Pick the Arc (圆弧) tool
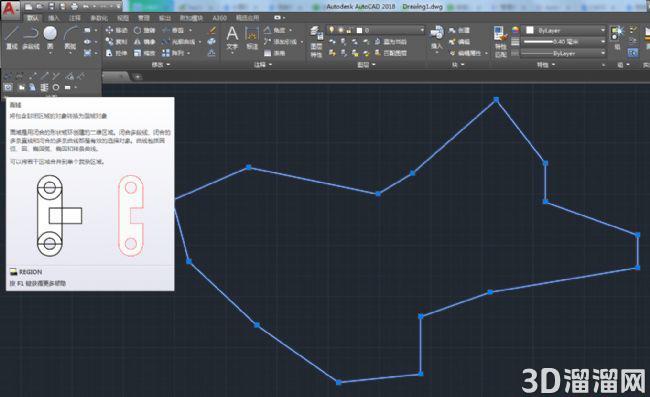 70,37
